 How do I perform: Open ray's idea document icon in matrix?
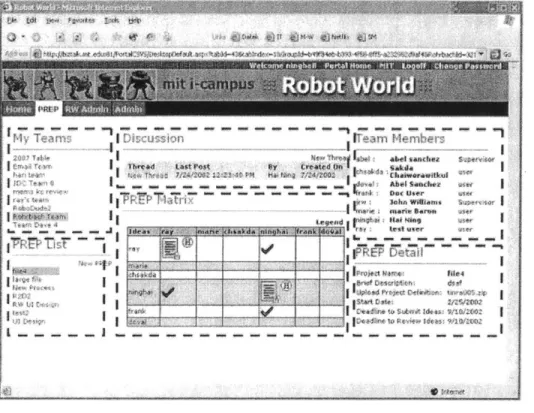[x=170, y=248]
